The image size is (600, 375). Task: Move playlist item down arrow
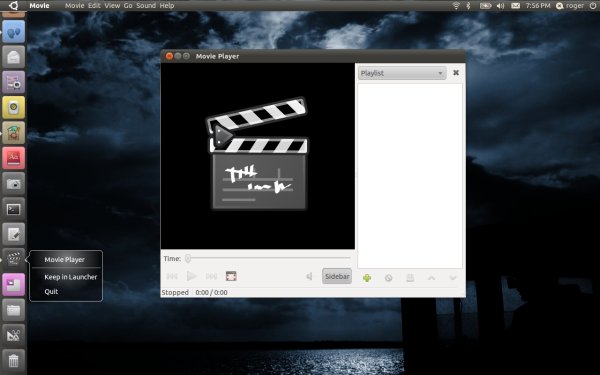pos(453,278)
